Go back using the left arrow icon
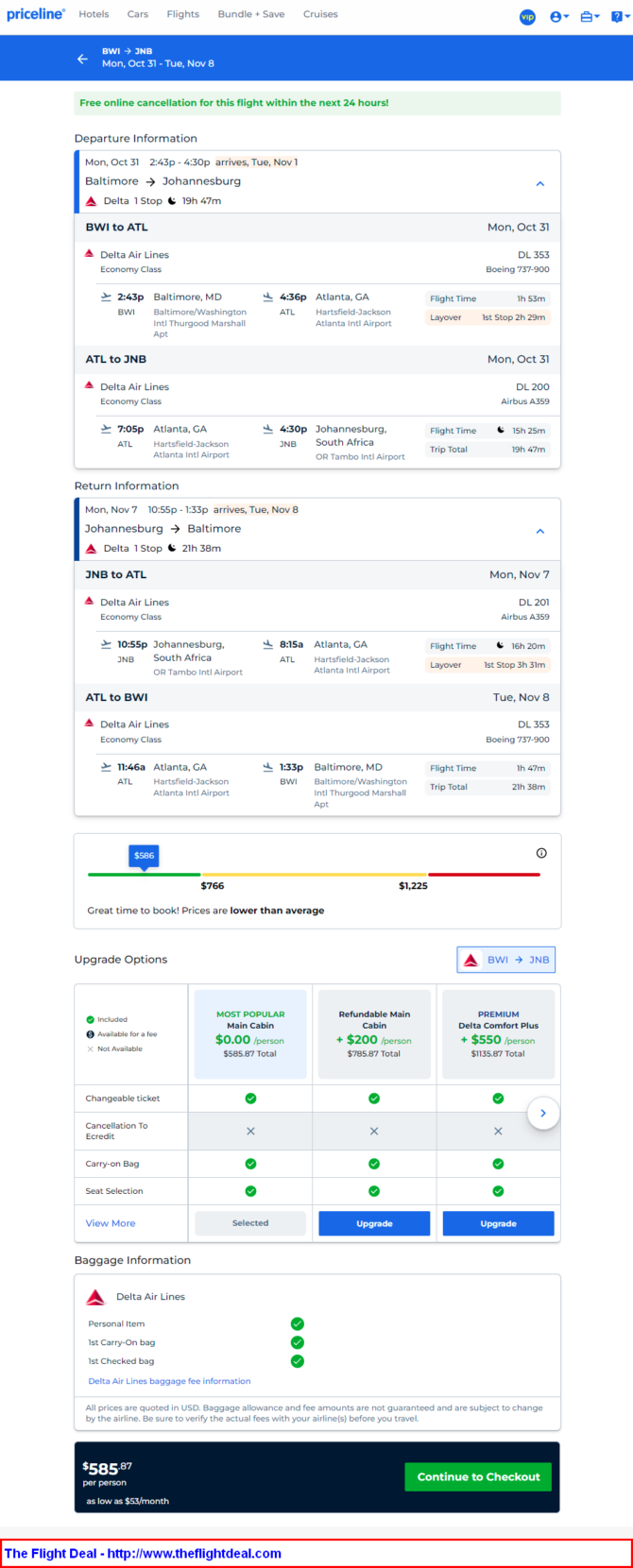633x1568 pixels. coord(82,59)
